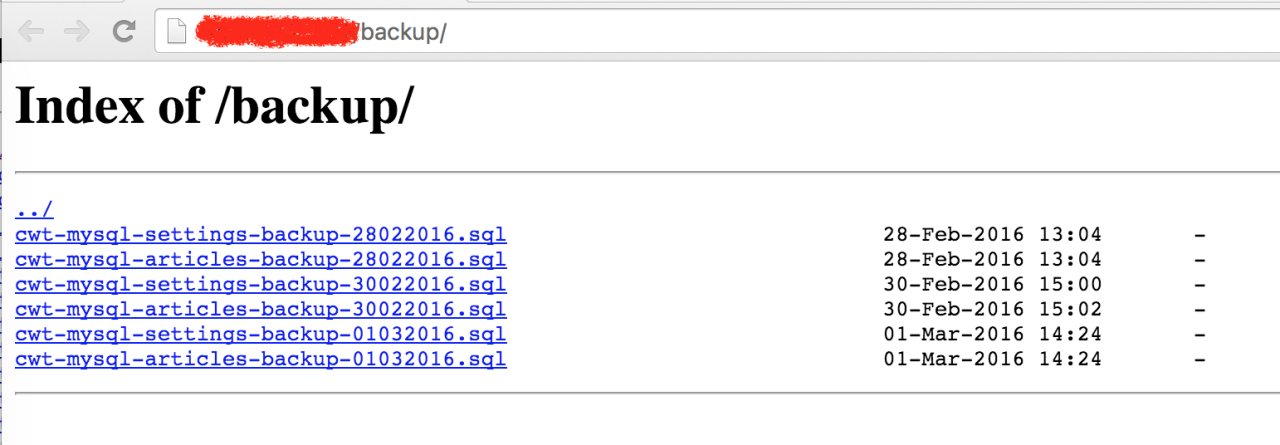Click the browser Back arrow
The height and width of the screenshot is (445, 1280).
tap(31, 32)
